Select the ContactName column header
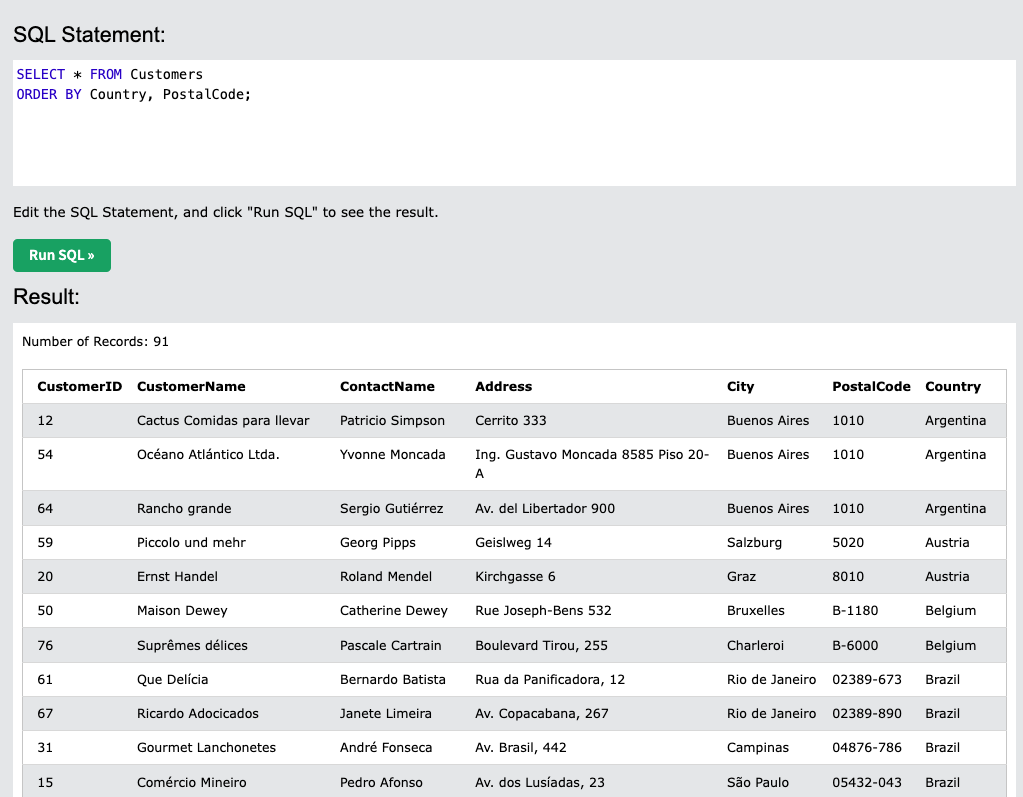This screenshot has width=1023, height=797. point(387,386)
